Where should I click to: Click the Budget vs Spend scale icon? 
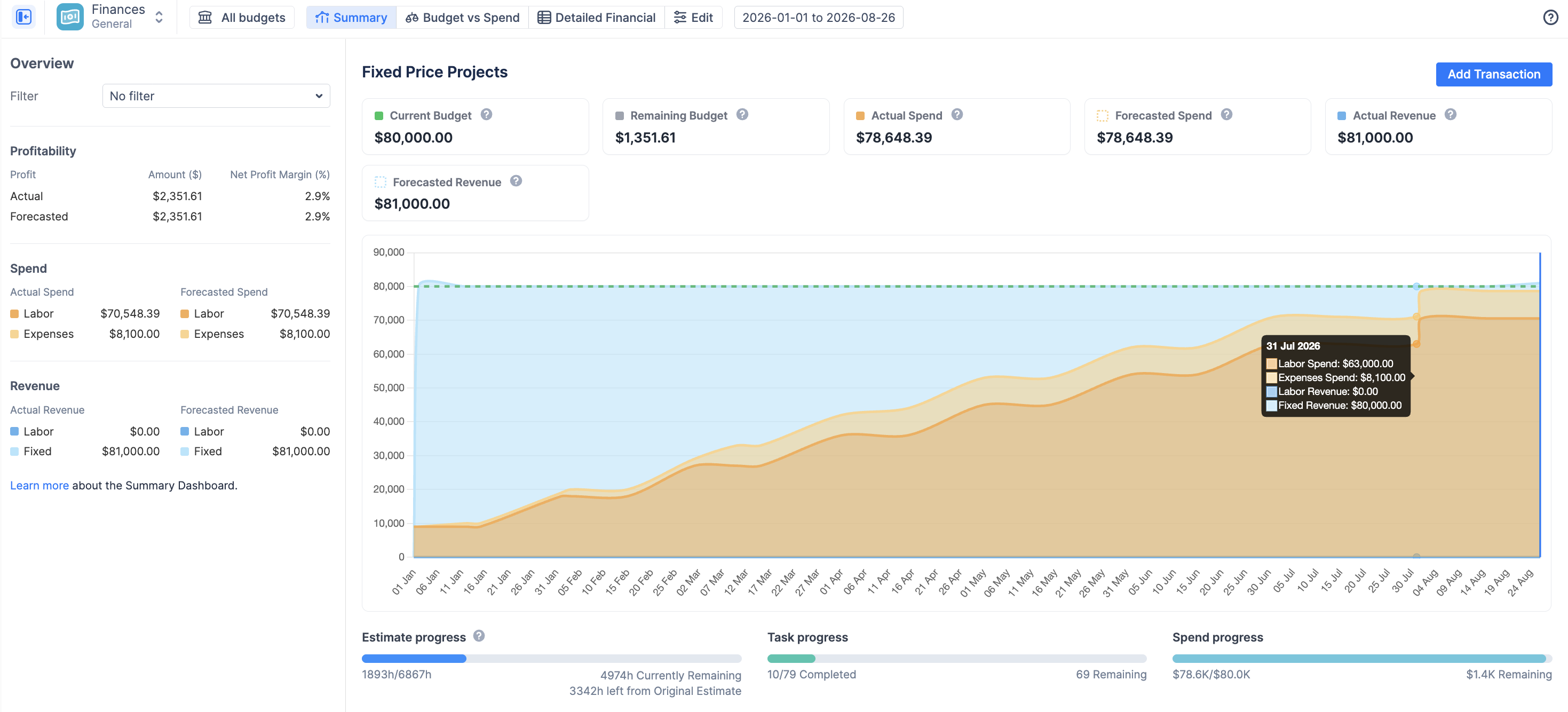coord(412,18)
